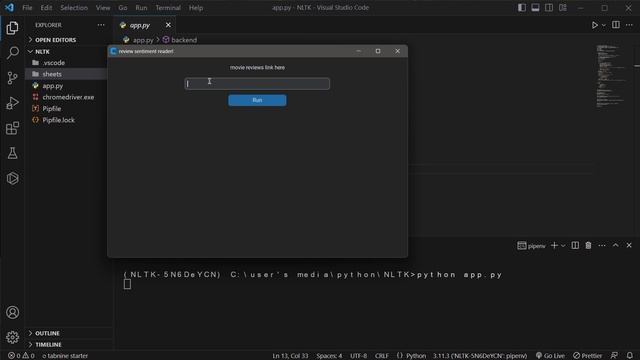The image size is (640, 360).
Task: Select the pipenv terminal label
Action: (531, 246)
